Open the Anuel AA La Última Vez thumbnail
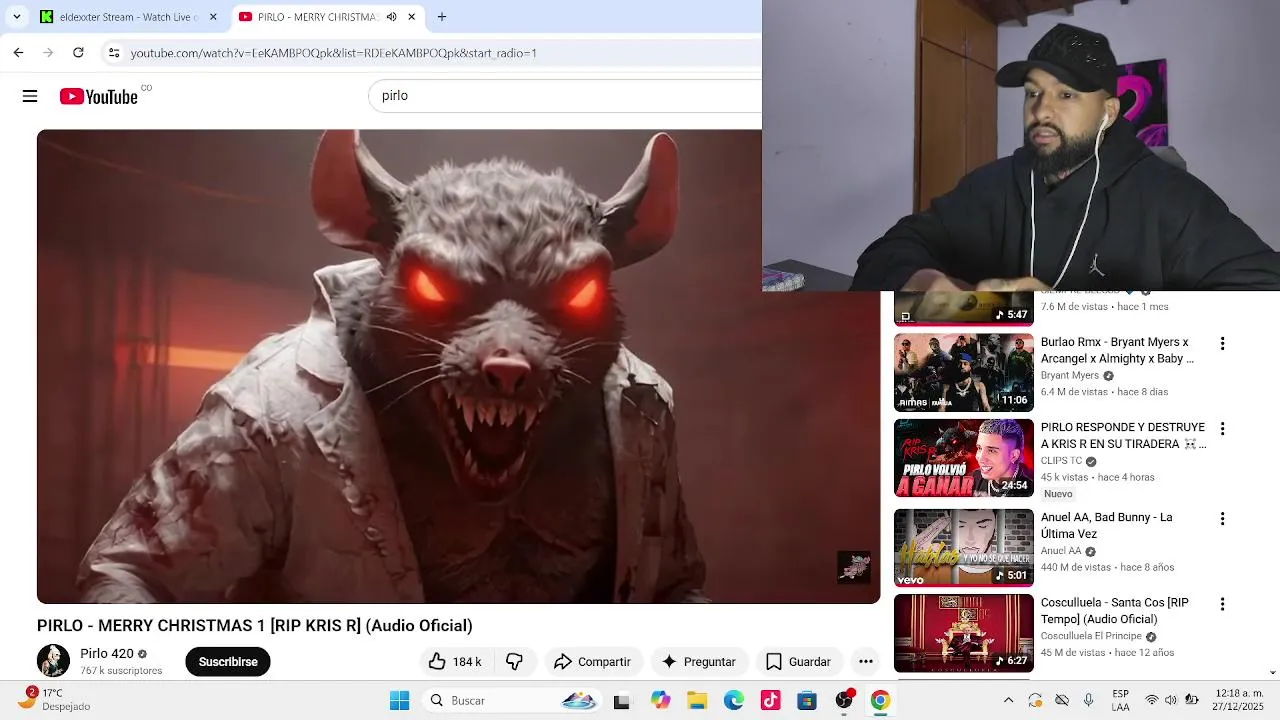Viewport: 1280px width, 720px height. pos(963,548)
